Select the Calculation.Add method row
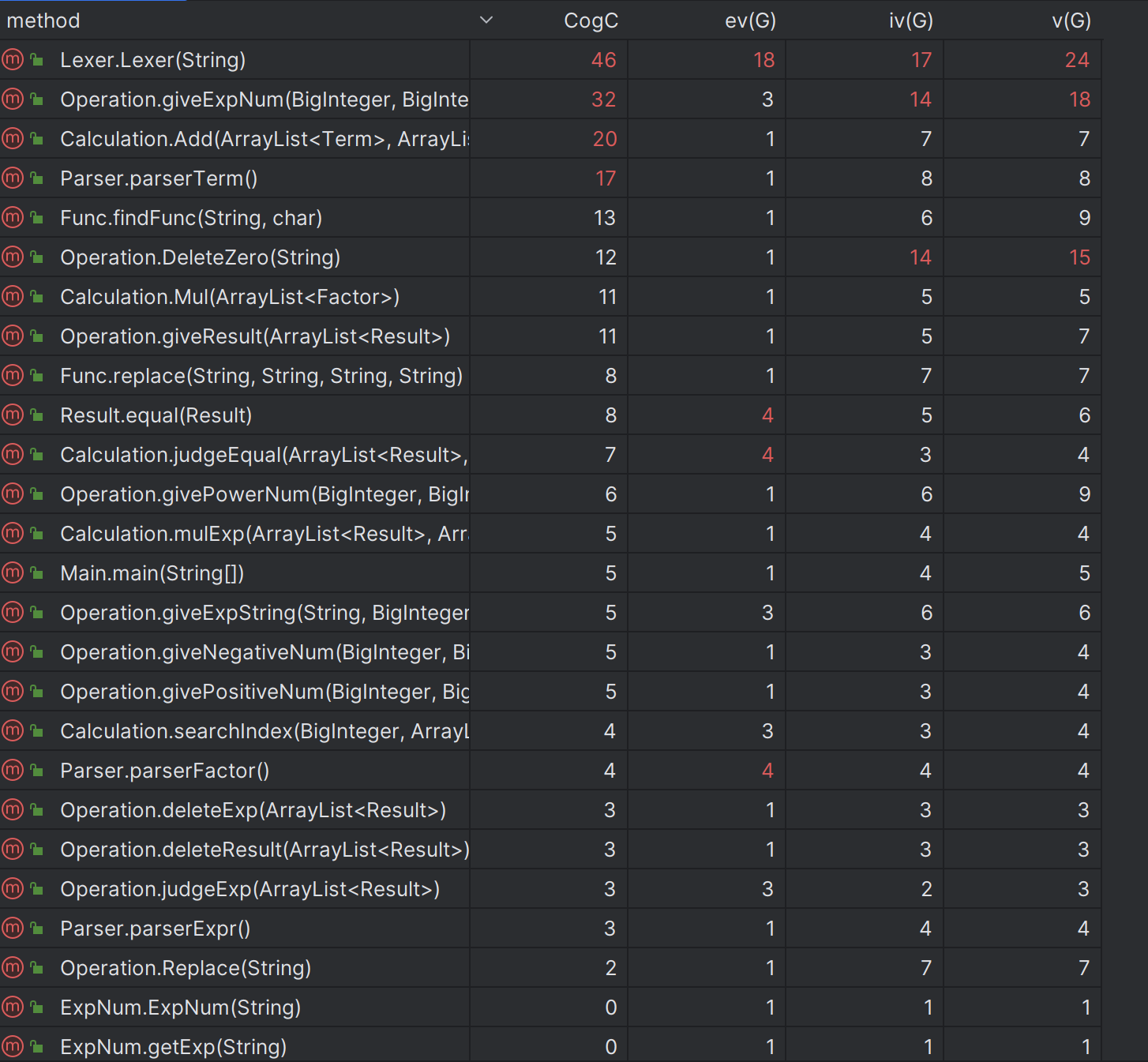This screenshot has height=1062, width=1148. coord(550,138)
